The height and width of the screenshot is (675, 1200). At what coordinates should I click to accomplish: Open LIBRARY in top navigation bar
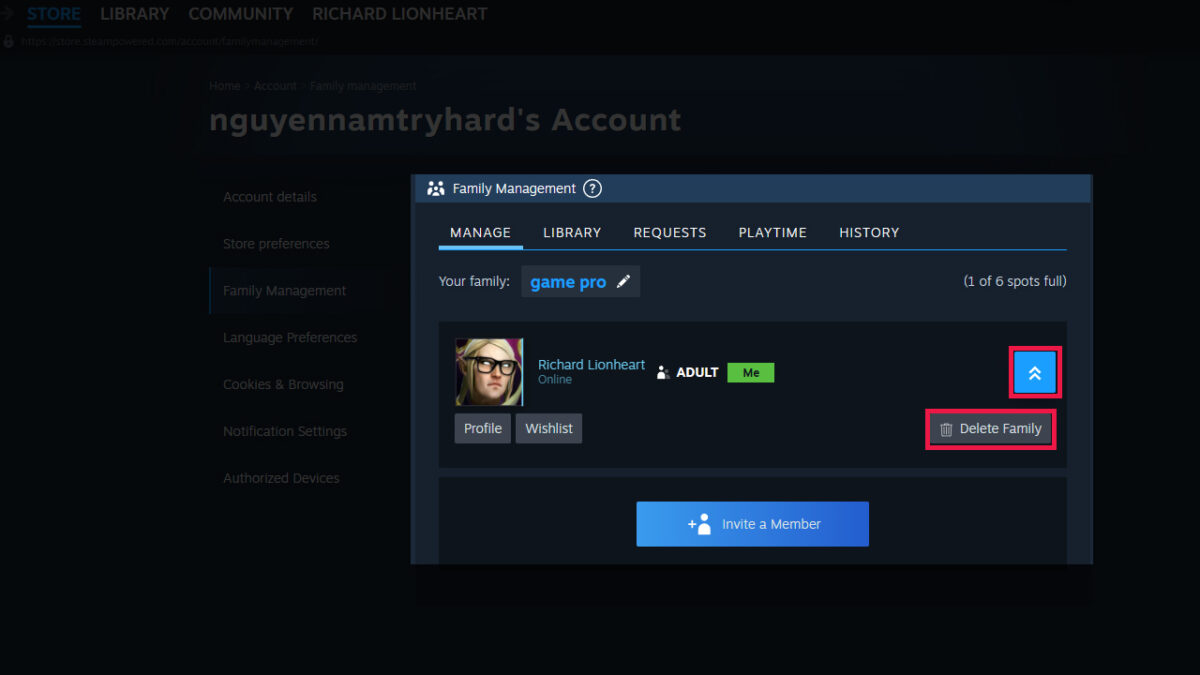tap(135, 14)
